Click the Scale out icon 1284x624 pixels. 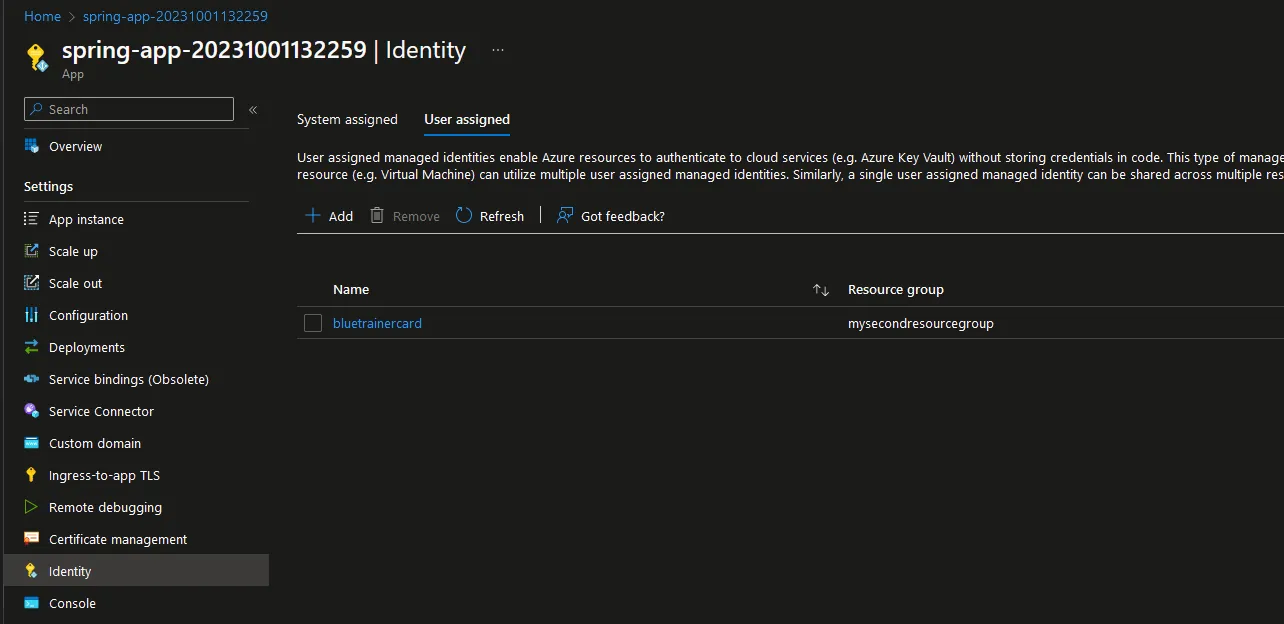coord(31,283)
